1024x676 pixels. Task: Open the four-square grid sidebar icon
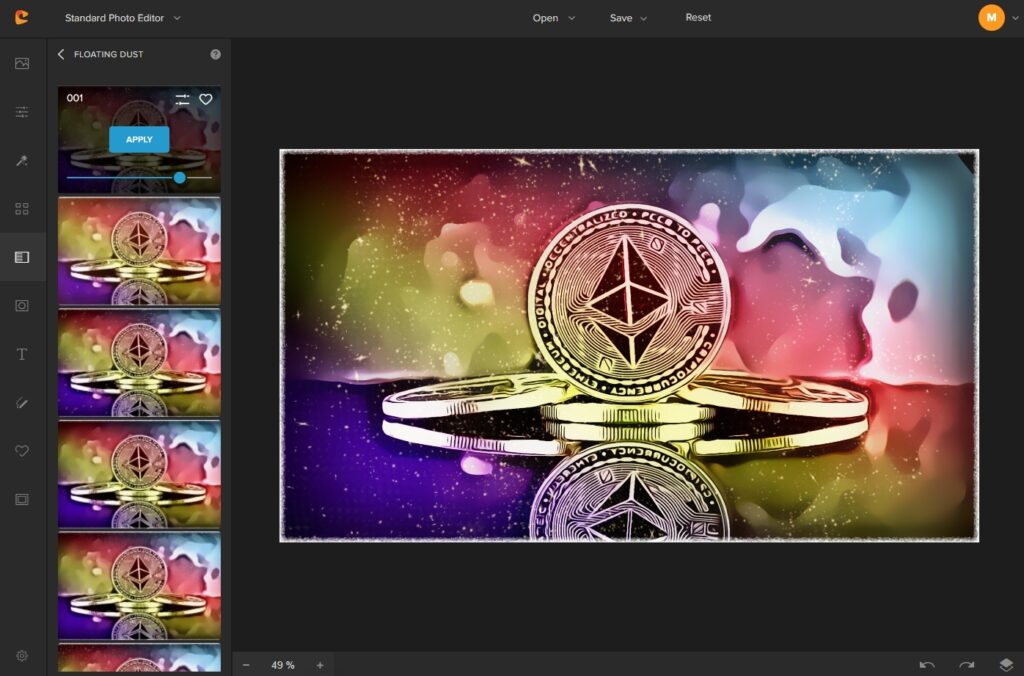(22, 209)
